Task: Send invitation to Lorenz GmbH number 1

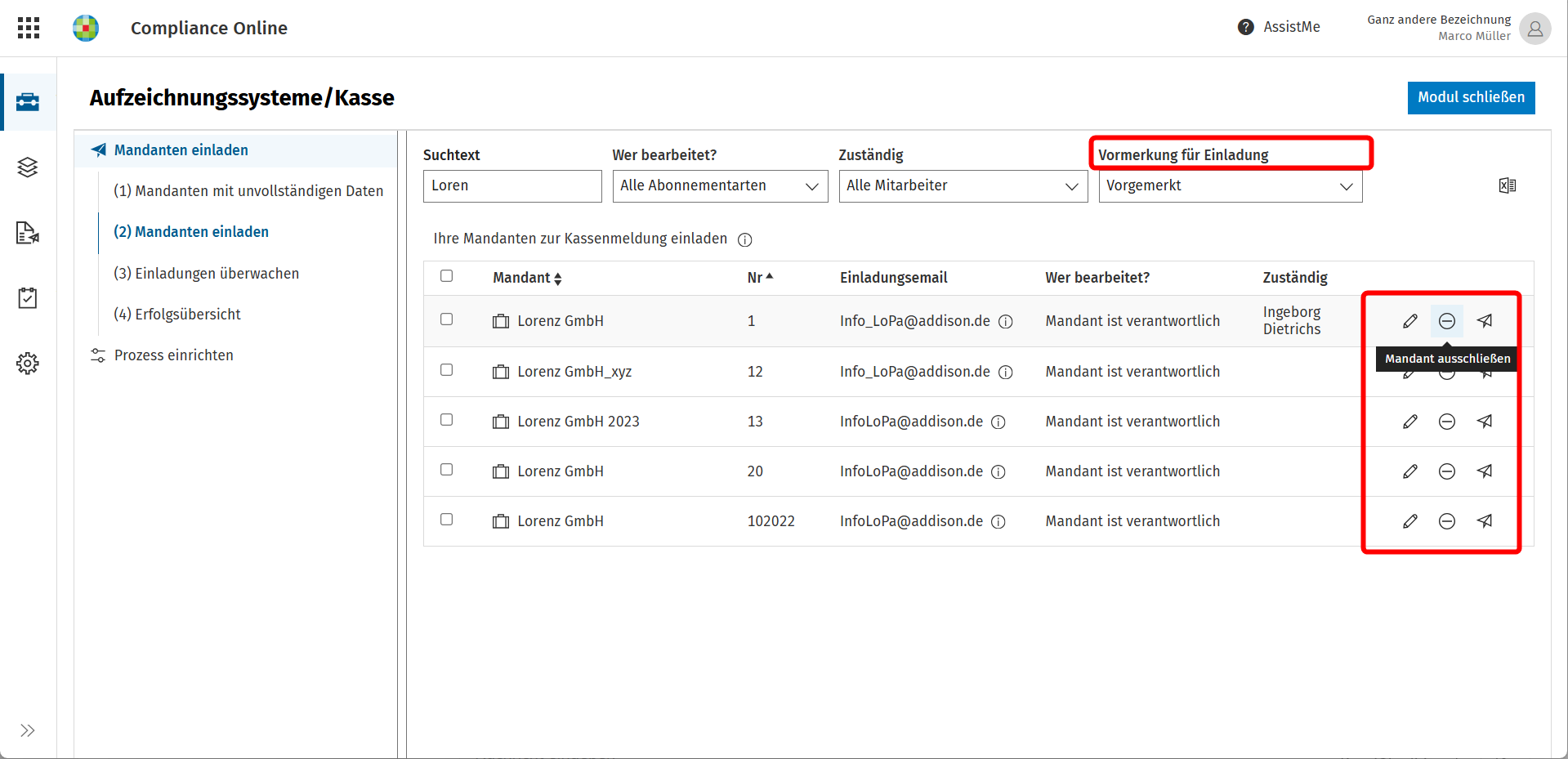Action: pyautogui.click(x=1485, y=321)
